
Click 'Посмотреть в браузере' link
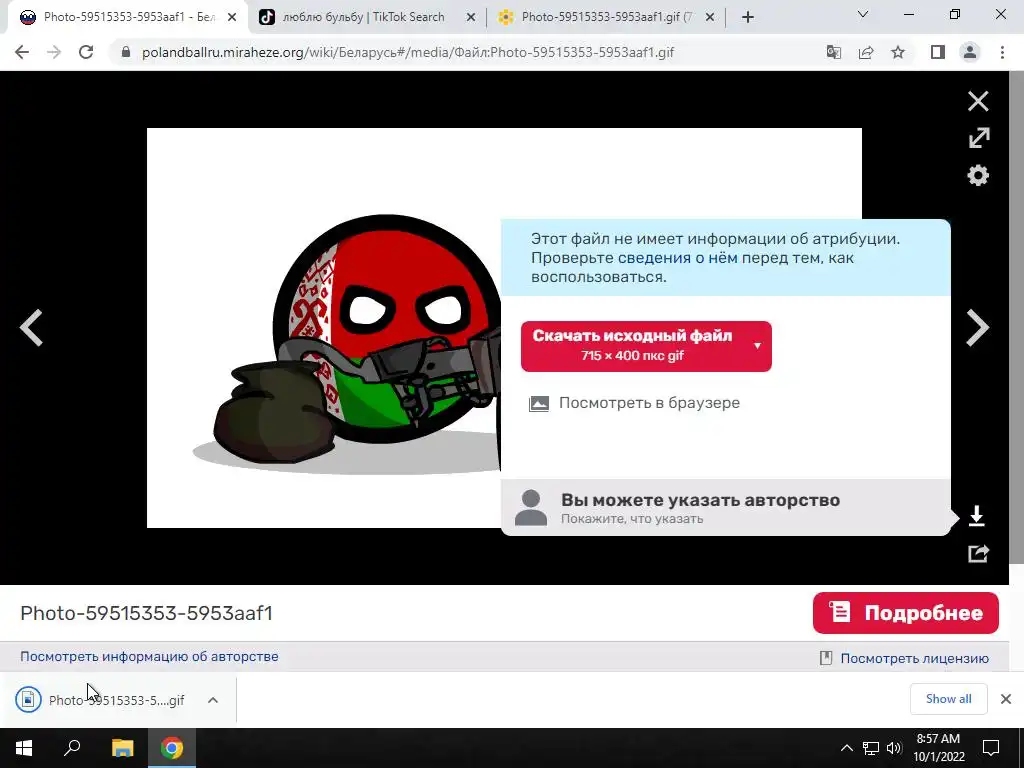click(x=649, y=403)
